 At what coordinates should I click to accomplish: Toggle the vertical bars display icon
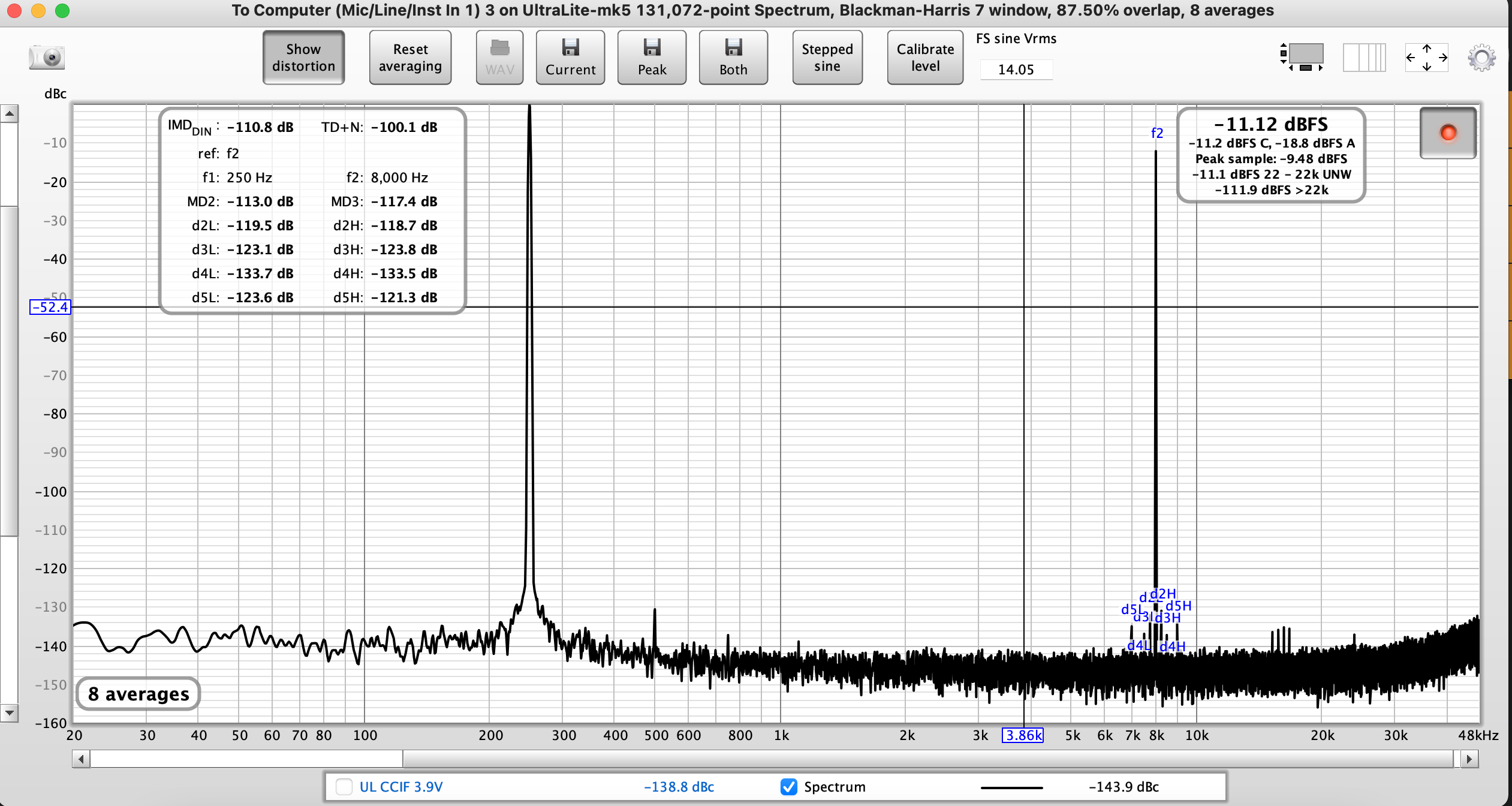coord(1364,58)
